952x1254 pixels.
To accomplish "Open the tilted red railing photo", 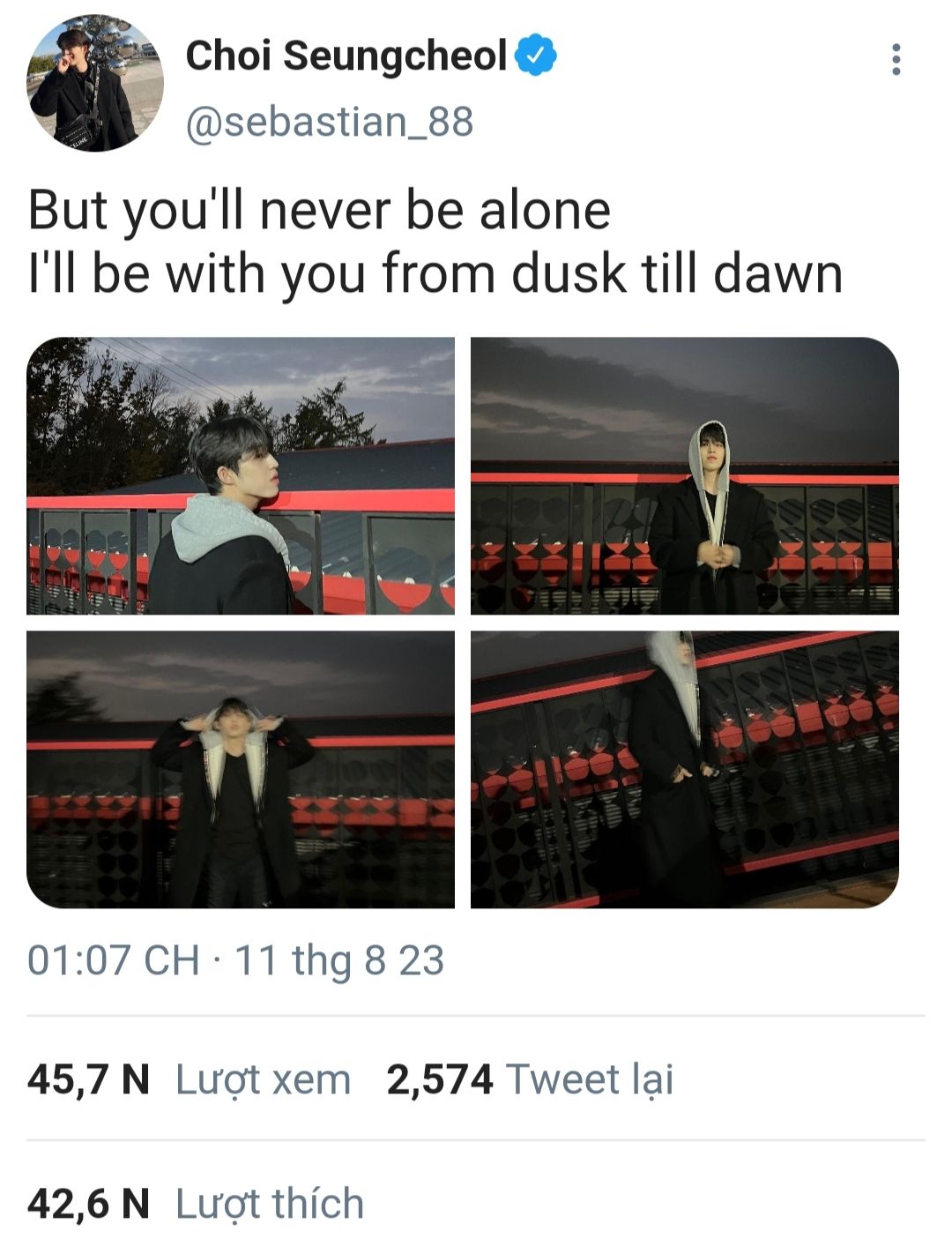I will coord(685,769).
